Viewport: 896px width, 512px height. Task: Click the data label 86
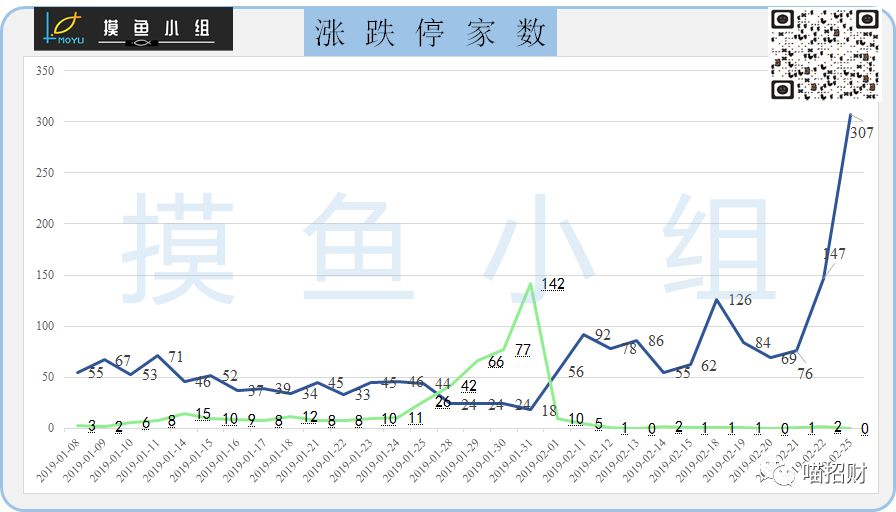tap(656, 341)
